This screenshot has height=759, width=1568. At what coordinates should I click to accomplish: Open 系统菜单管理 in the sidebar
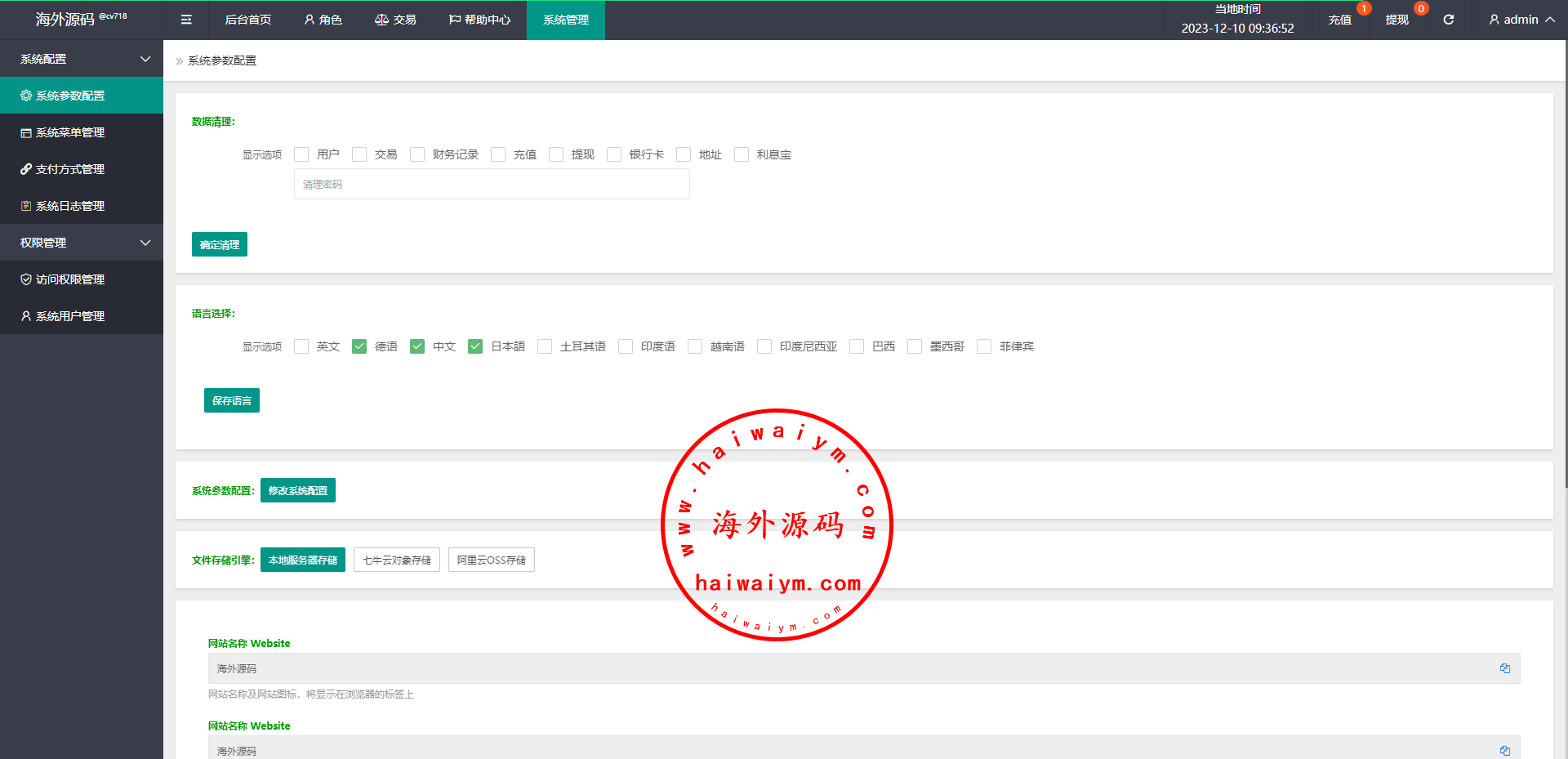point(70,132)
